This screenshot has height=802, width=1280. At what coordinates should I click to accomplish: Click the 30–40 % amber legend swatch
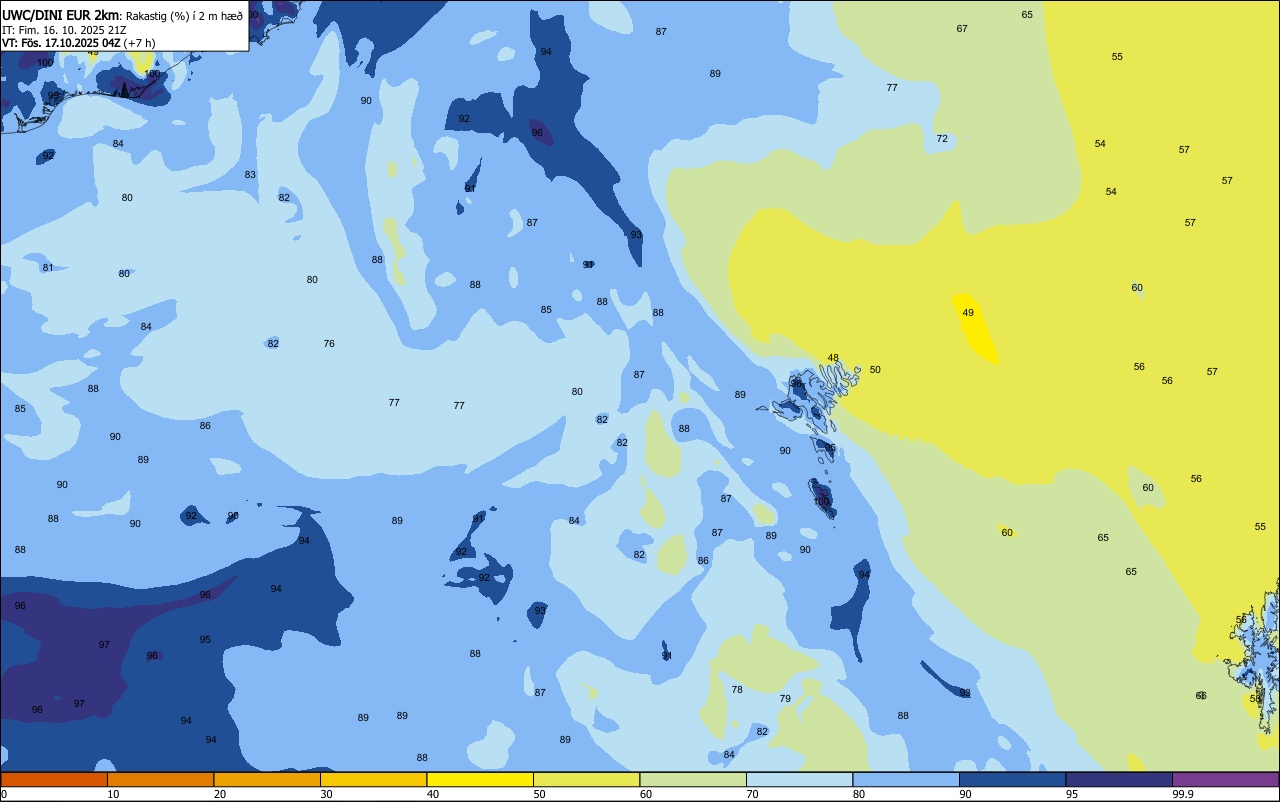click(373, 779)
